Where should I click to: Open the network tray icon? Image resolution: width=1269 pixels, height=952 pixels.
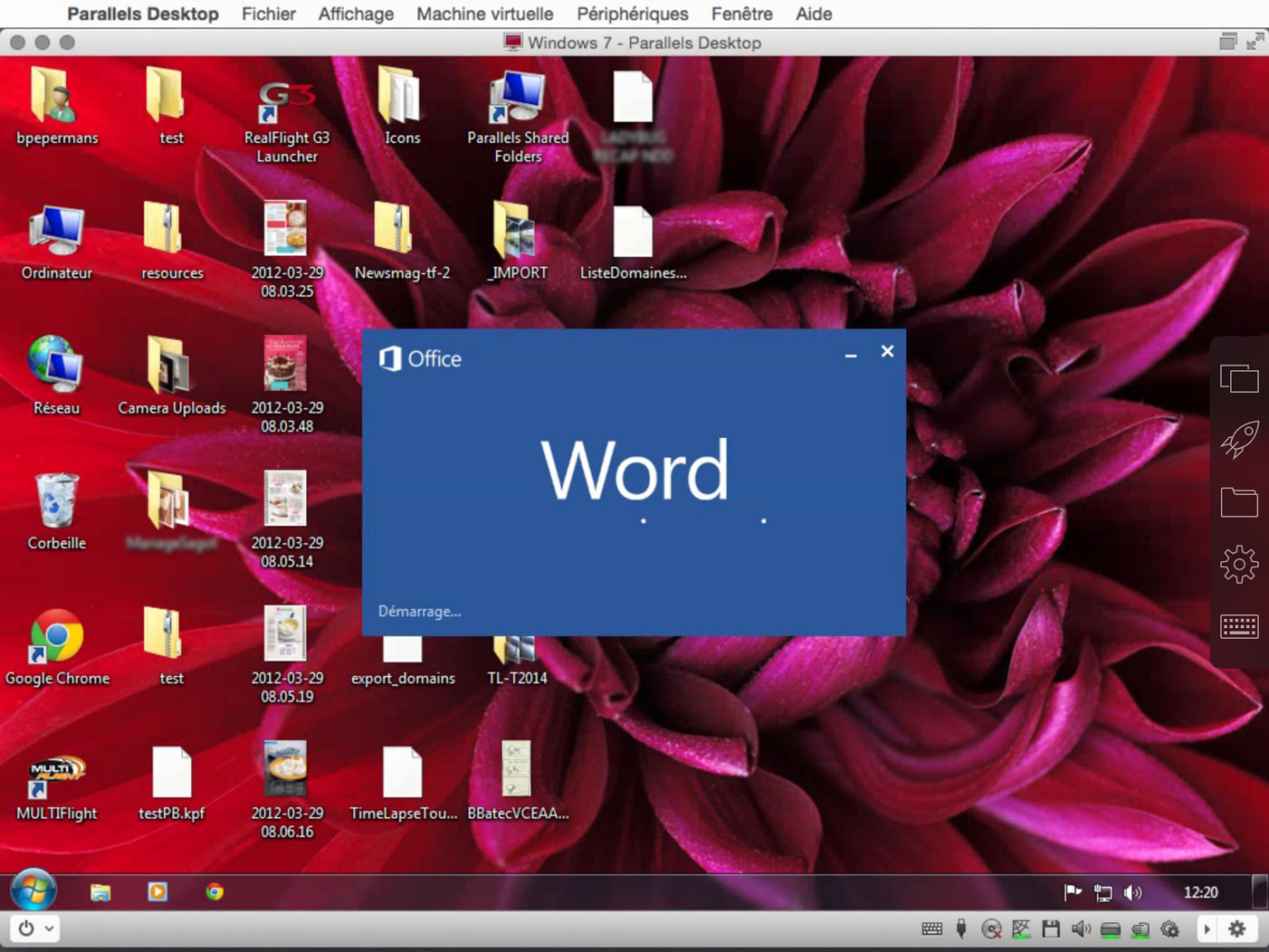pyautogui.click(x=1102, y=892)
